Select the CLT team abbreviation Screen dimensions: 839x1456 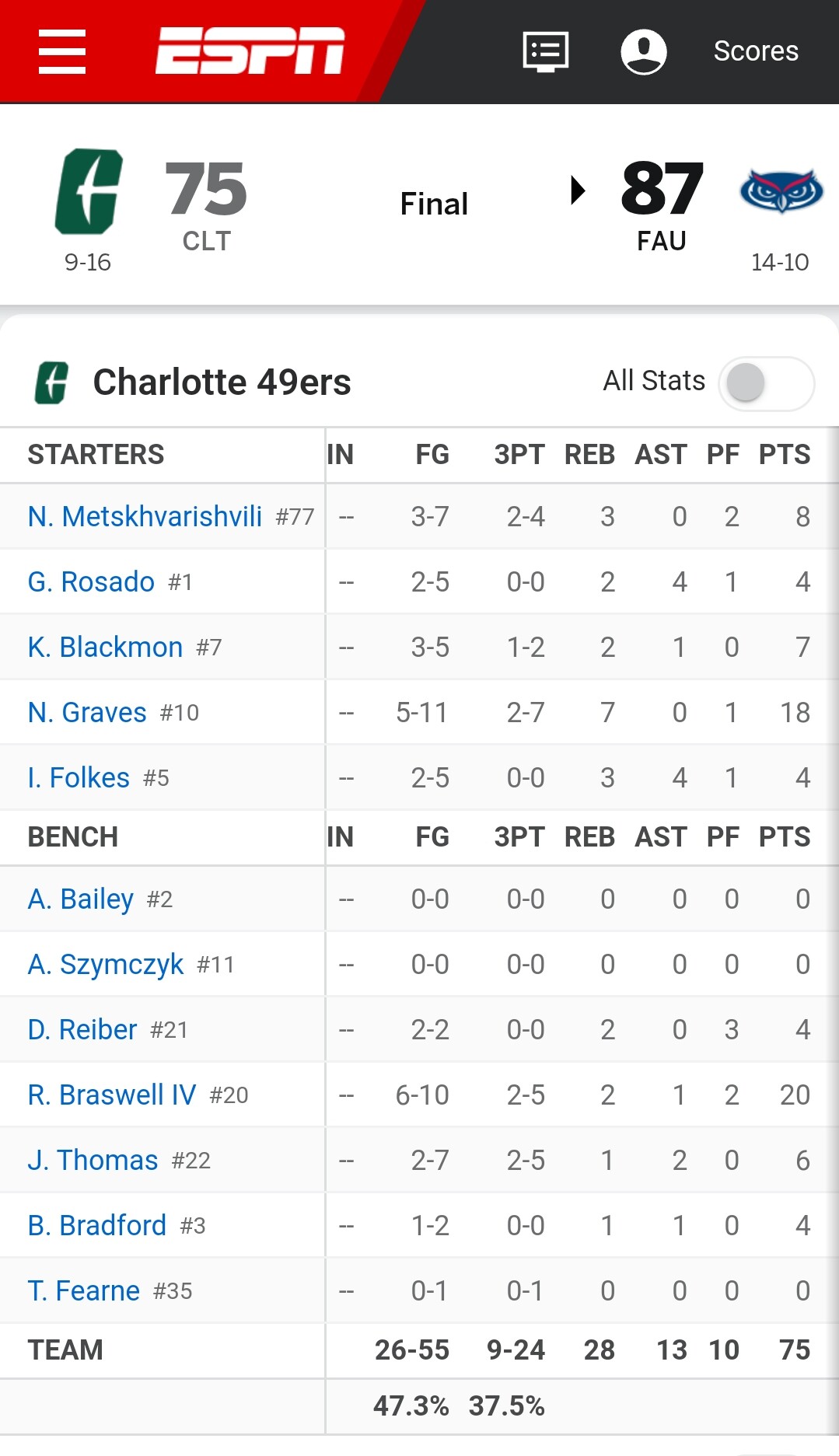[x=207, y=241]
